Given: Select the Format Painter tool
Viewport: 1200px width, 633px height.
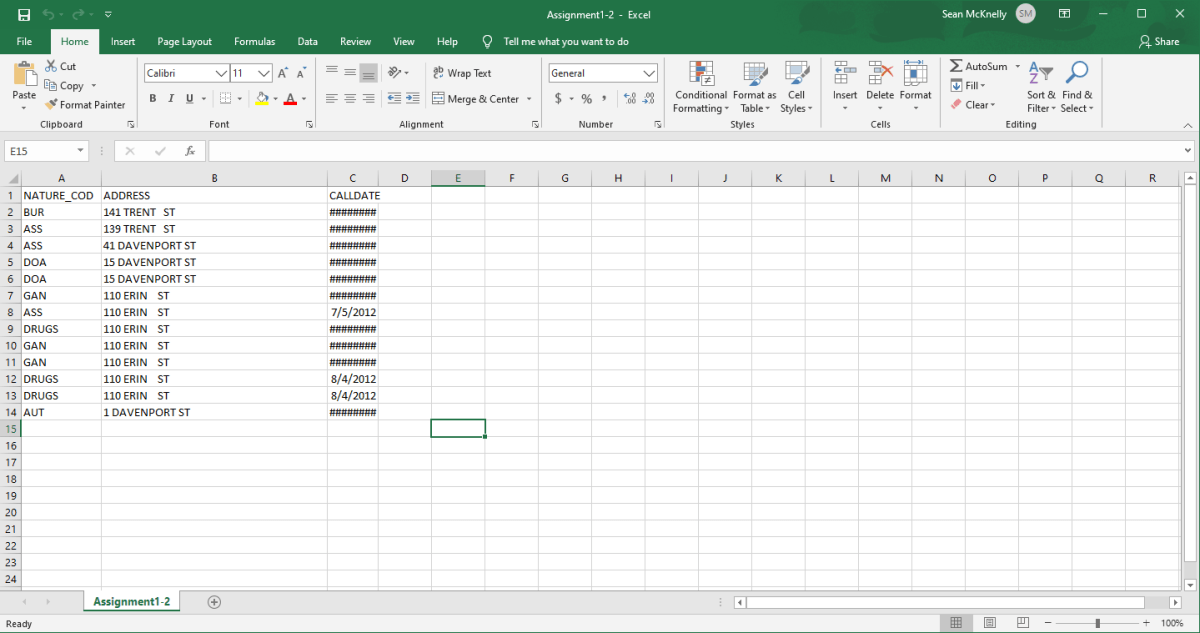Looking at the screenshot, I should (85, 104).
